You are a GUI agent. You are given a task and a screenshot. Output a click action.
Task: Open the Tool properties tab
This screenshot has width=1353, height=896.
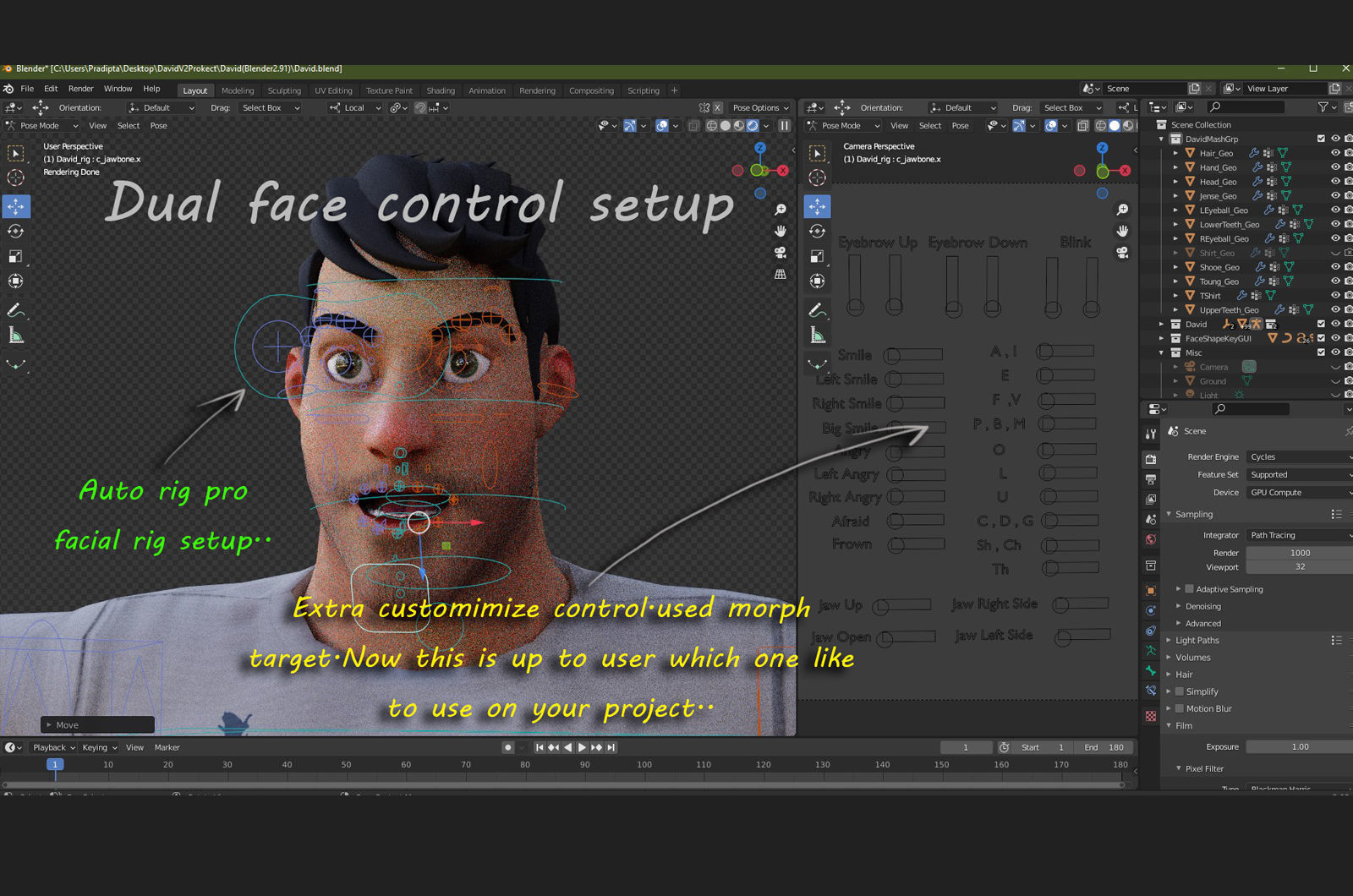1150,434
